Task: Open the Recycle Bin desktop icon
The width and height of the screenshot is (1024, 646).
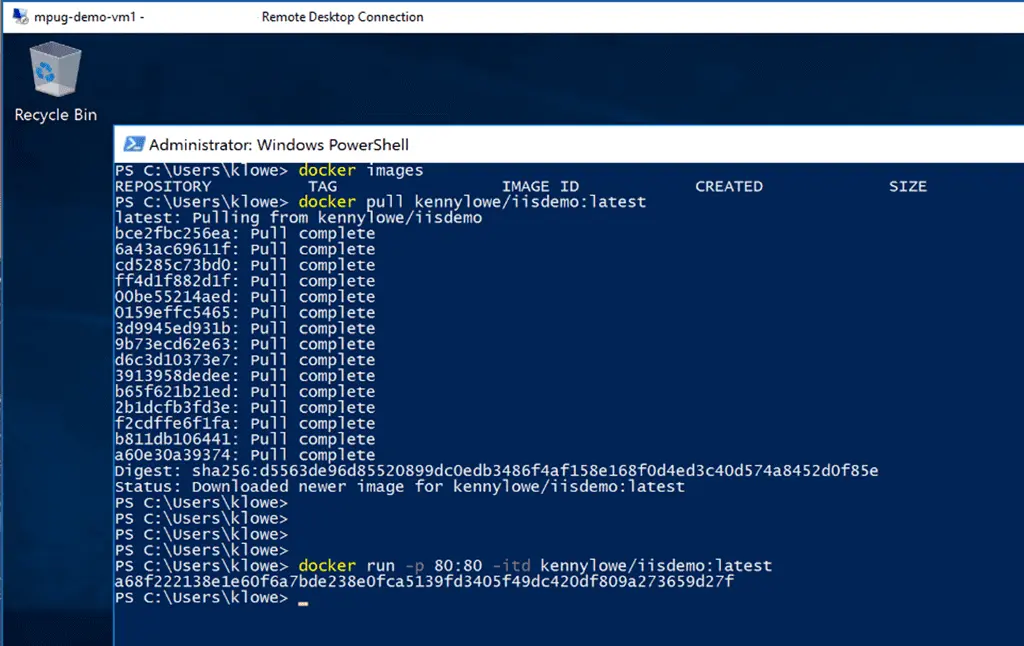Action: (x=56, y=69)
